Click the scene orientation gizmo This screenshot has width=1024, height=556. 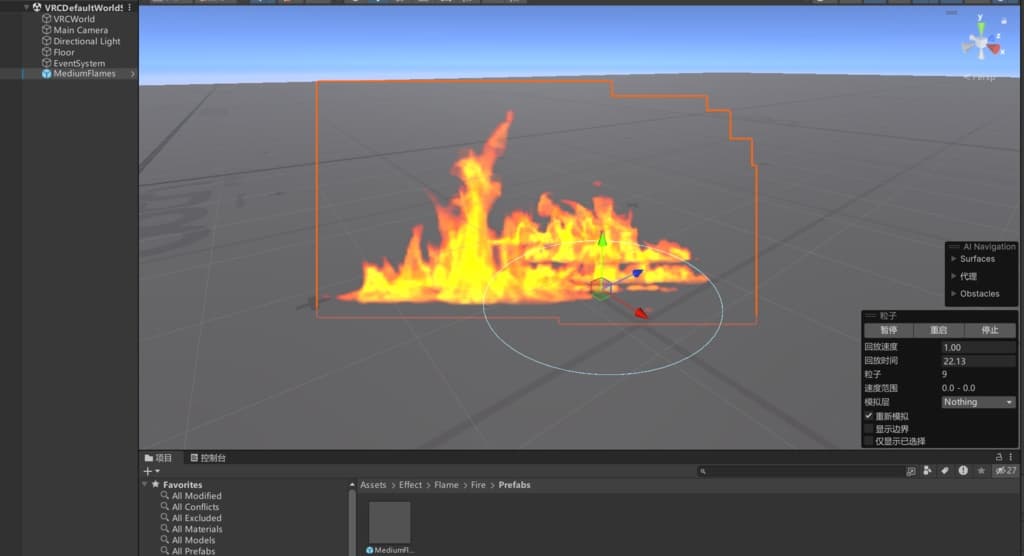point(980,44)
